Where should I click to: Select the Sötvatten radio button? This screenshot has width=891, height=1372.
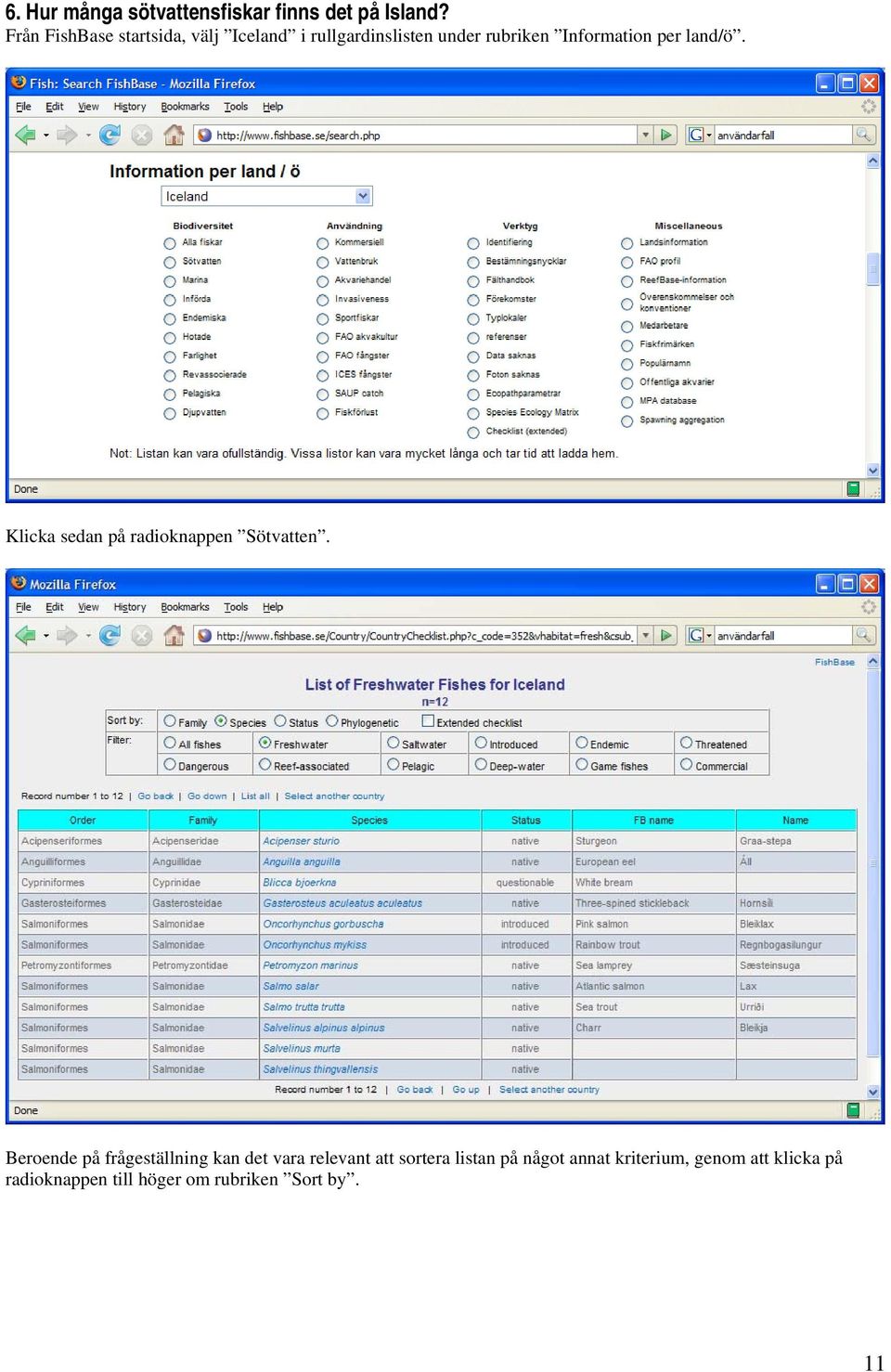170,263
